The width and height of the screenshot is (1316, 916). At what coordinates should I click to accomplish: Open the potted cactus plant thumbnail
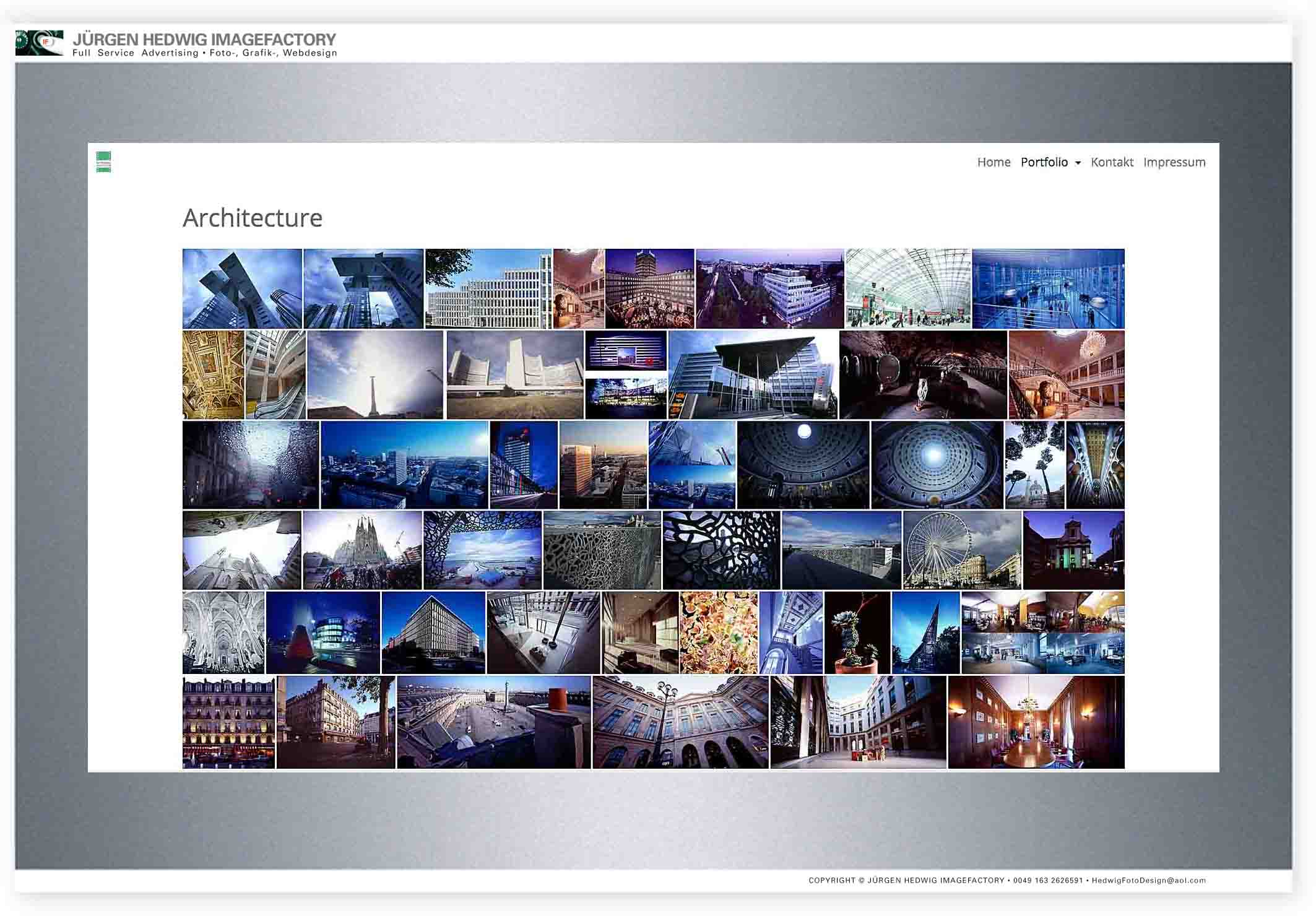point(857,632)
